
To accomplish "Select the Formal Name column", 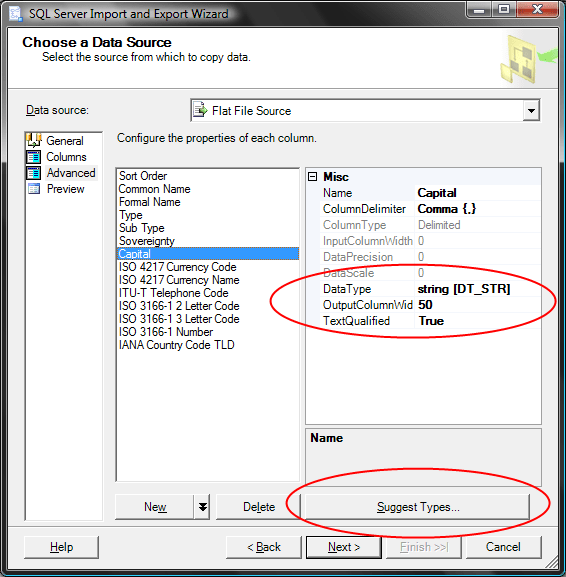I will point(208,202).
